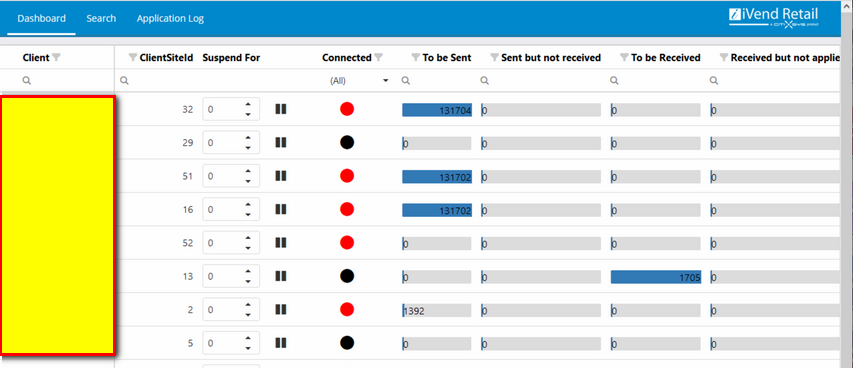Click filter funnel before ClientSiteId header
The height and width of the screenshot is (368, 854).
(132, 58)
